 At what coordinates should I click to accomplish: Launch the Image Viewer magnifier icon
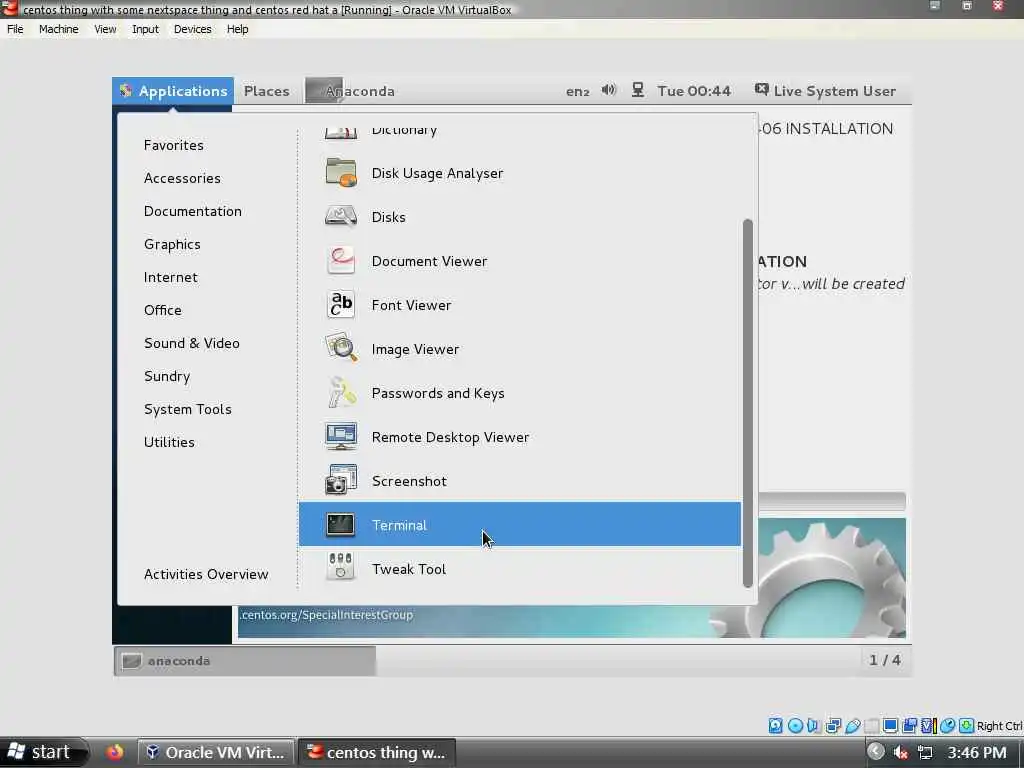tap(341, 349)
